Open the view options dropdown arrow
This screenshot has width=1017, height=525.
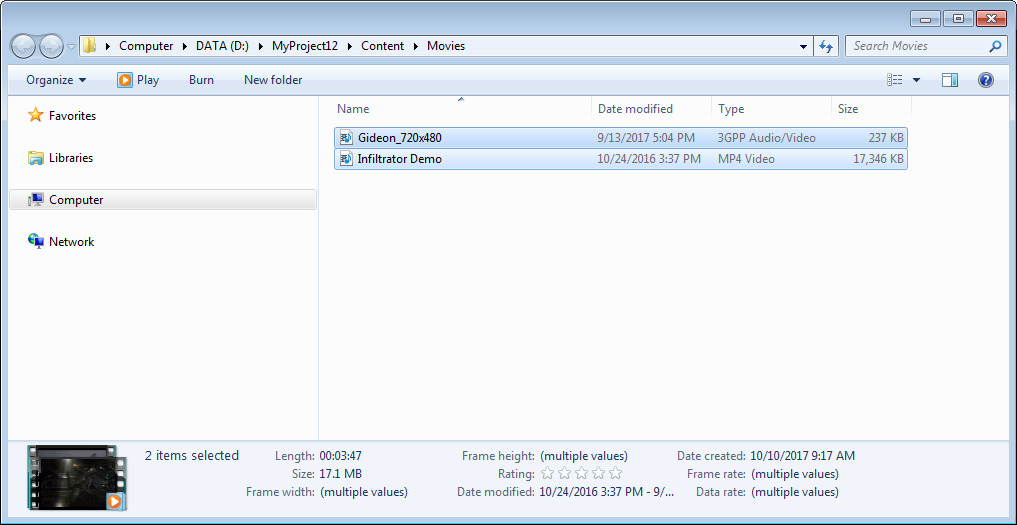(x=916, y=80)
